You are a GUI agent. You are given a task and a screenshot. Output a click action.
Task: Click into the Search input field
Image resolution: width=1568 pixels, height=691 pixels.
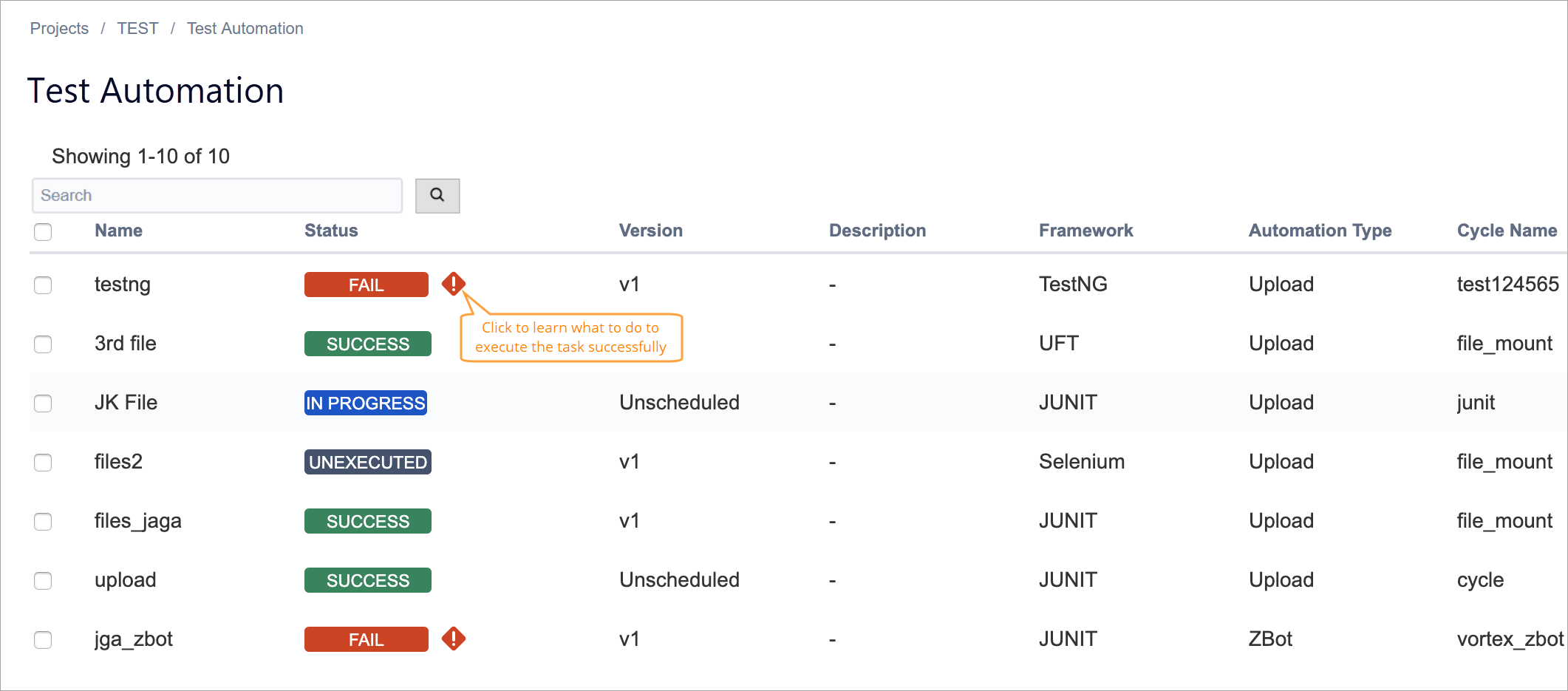coord(217,196)
